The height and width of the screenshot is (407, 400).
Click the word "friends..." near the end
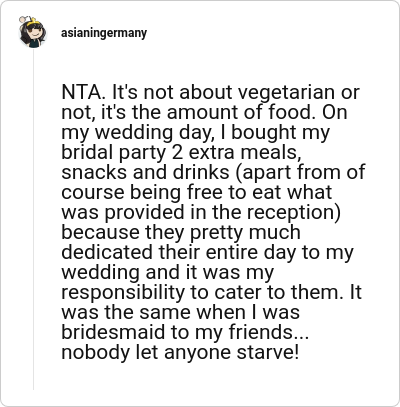(268, 332)
